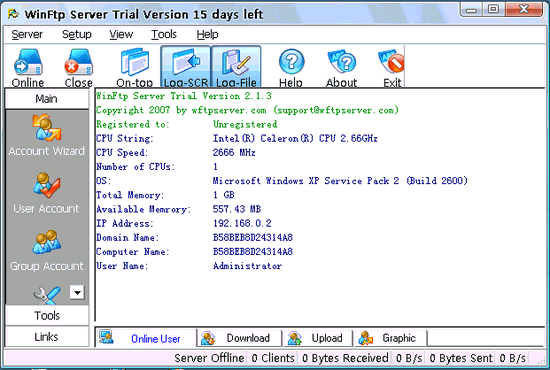Viewport: 550px width, 370px height.
Task: Toggle Log-File logging button
Action: click(236, 67)
